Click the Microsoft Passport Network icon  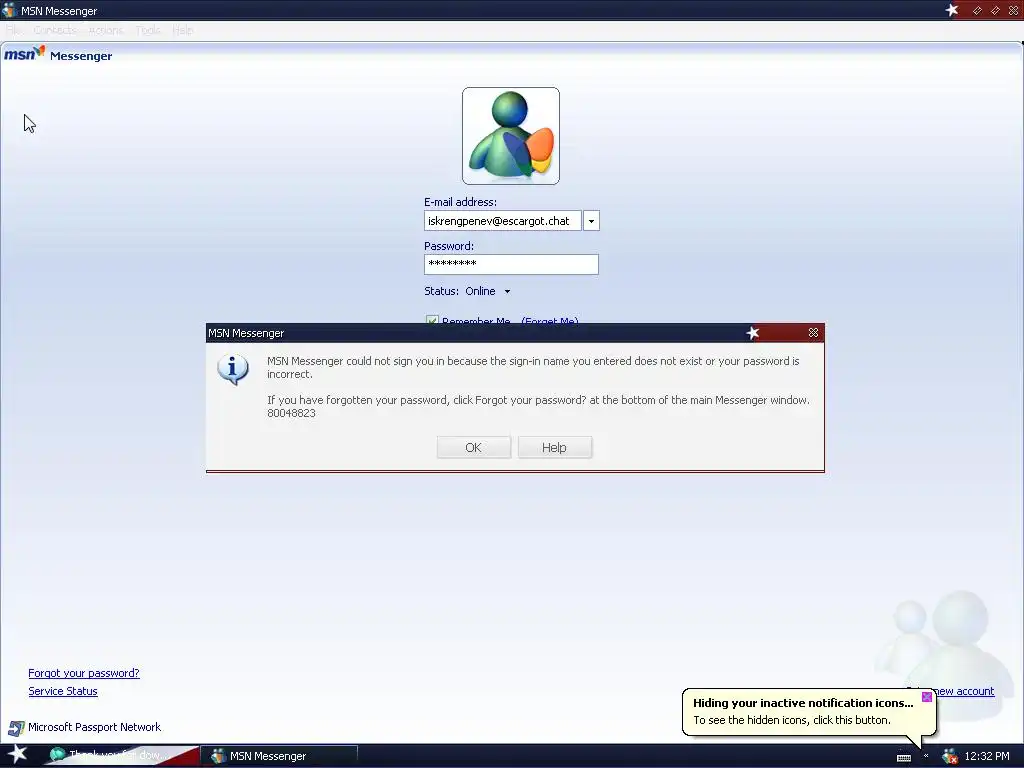point(16,728)
